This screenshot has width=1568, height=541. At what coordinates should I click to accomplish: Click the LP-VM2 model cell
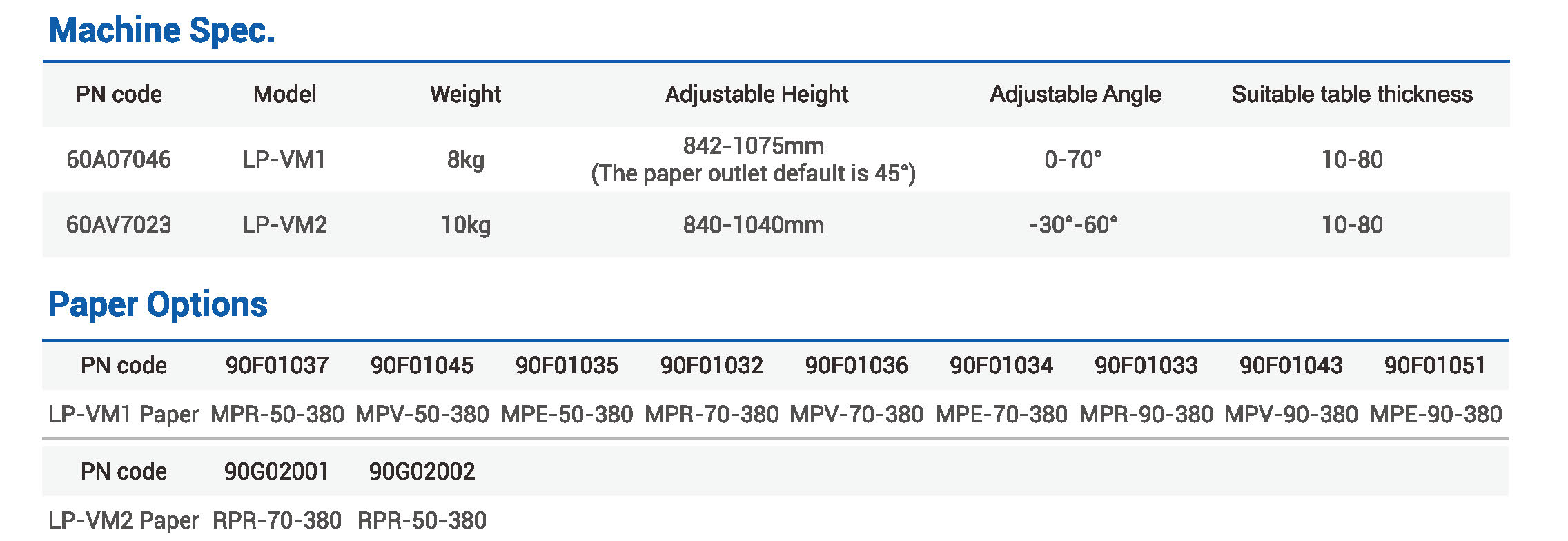pos(284,225)
